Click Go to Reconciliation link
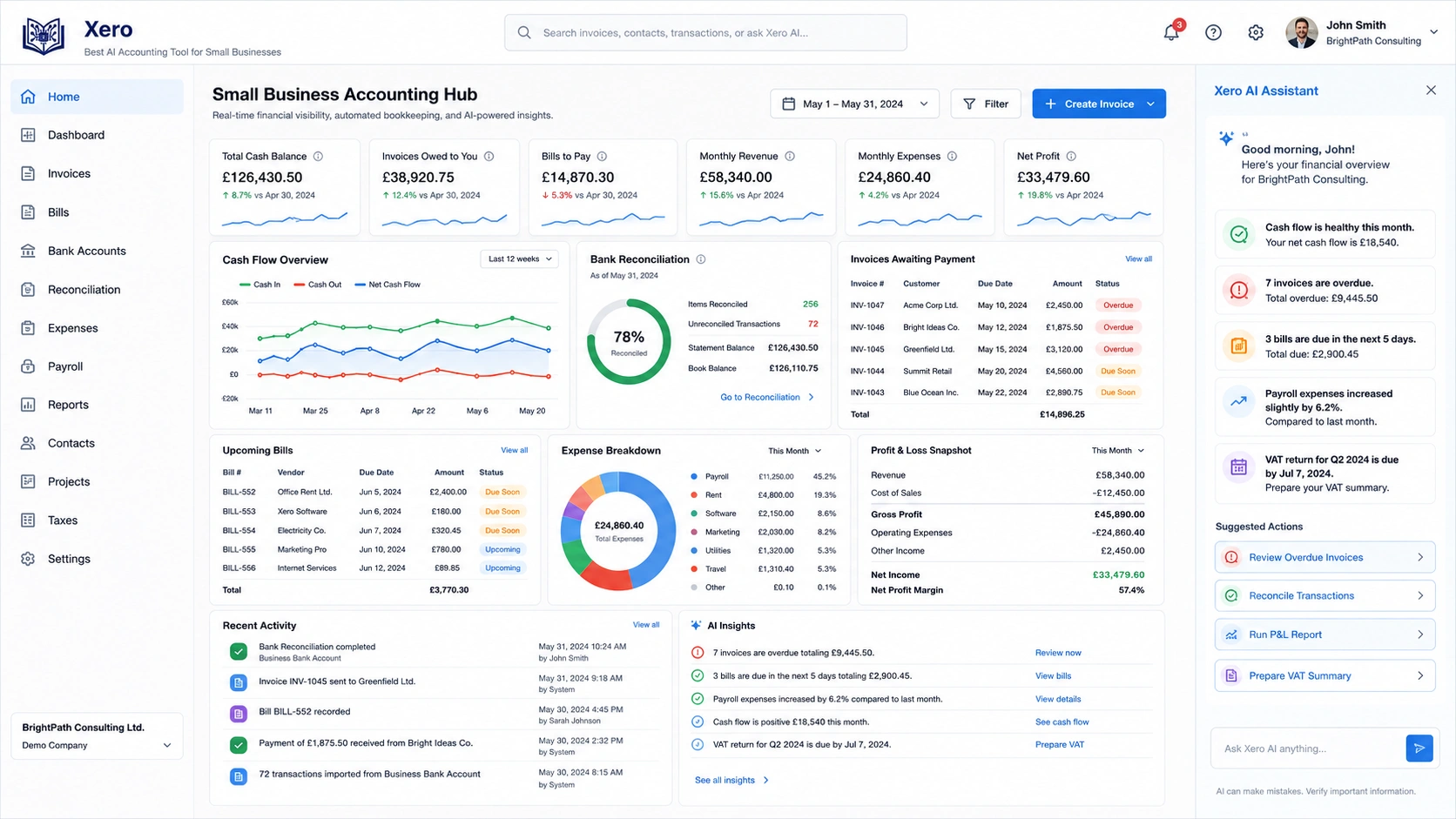1456x819 pixels. (767, 397)
